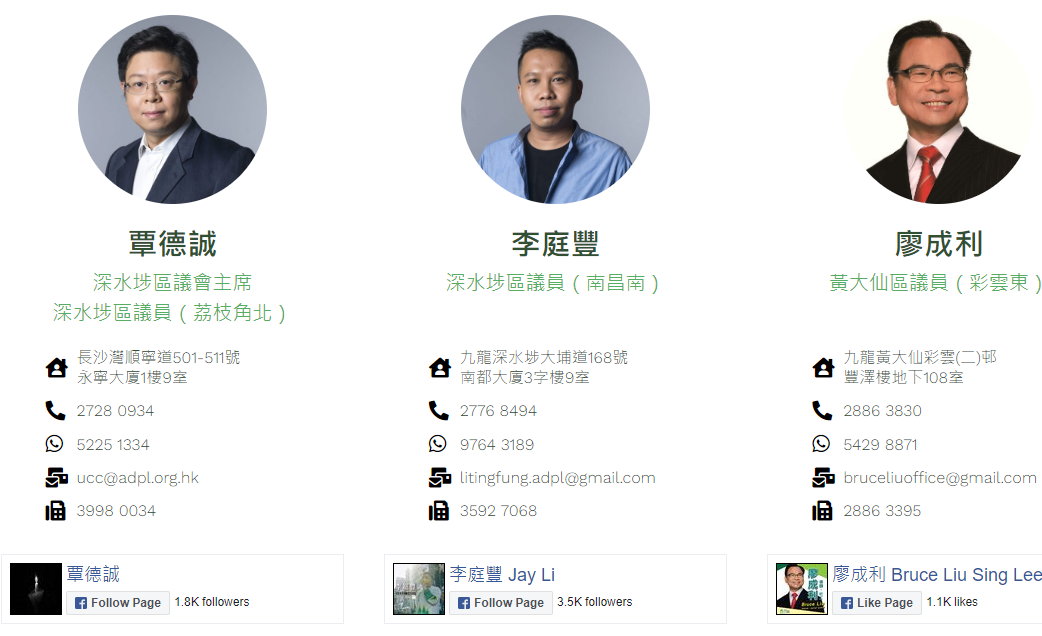Click the email icon beside ucc@adpl.org.hk
This screenshot has width=1042, height=636.
pyautogui.click(x=56, y=477)
